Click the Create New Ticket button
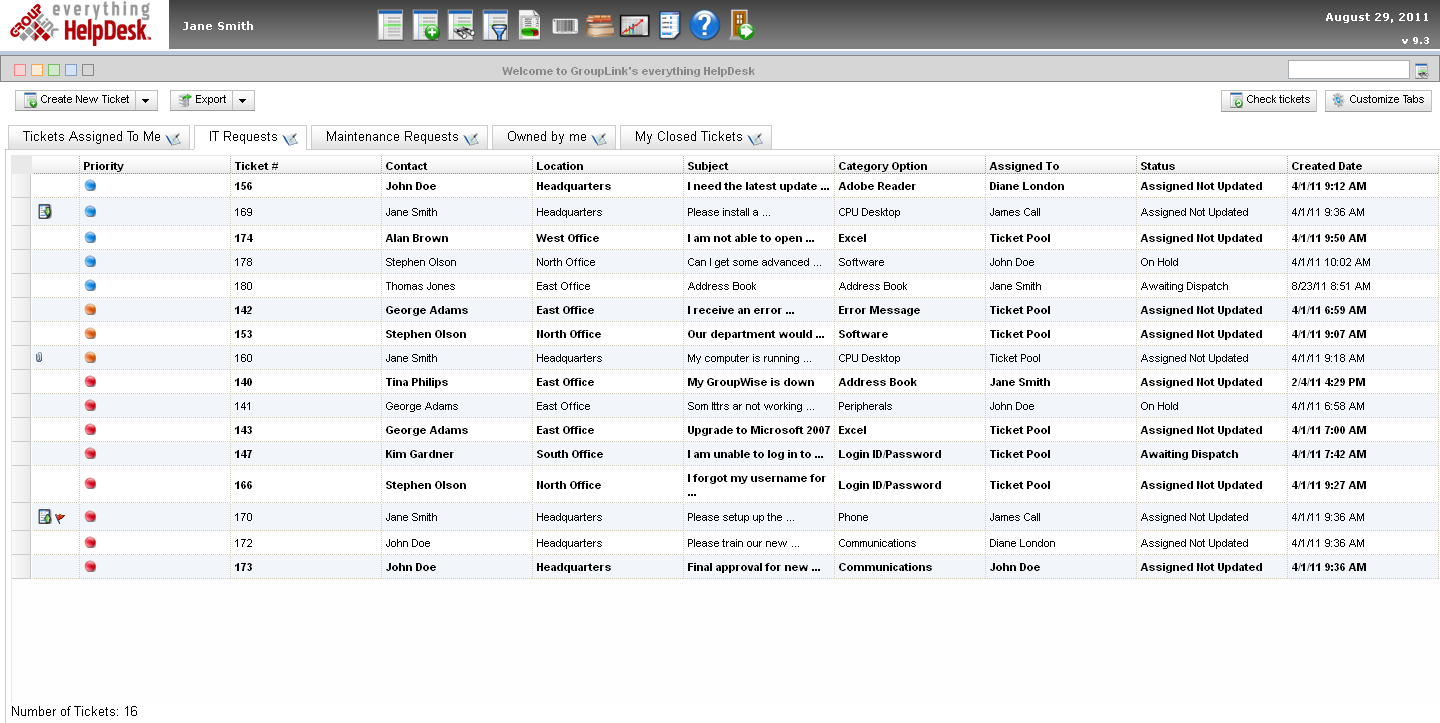The height and width of the screenshot is (723, 1440). point(77,100)
